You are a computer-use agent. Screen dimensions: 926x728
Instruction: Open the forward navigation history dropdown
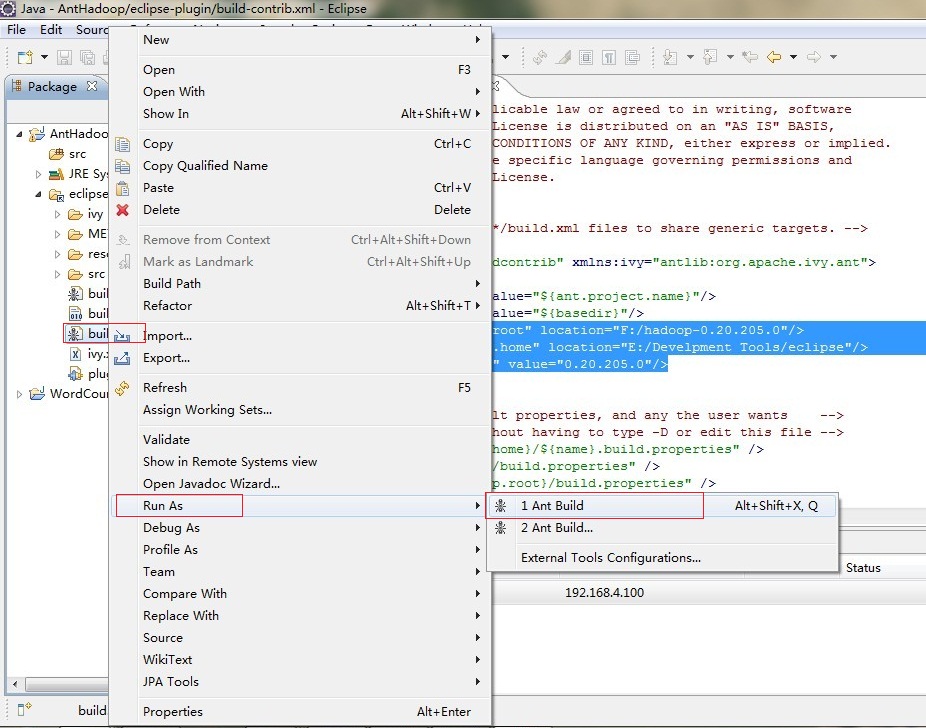point(833,57)
